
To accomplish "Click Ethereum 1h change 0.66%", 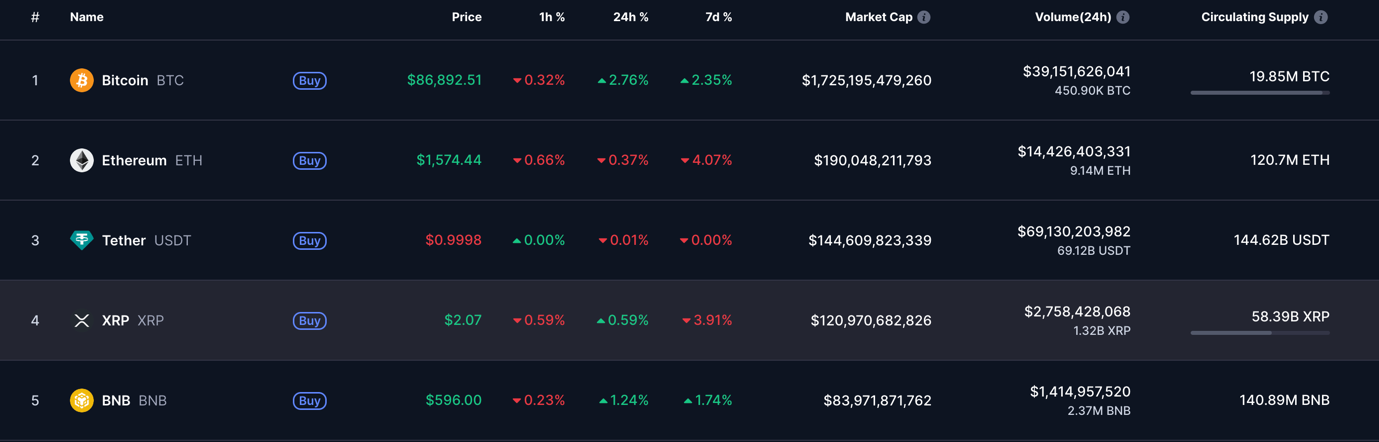I will pyautogui.click(x=539, y=160).
